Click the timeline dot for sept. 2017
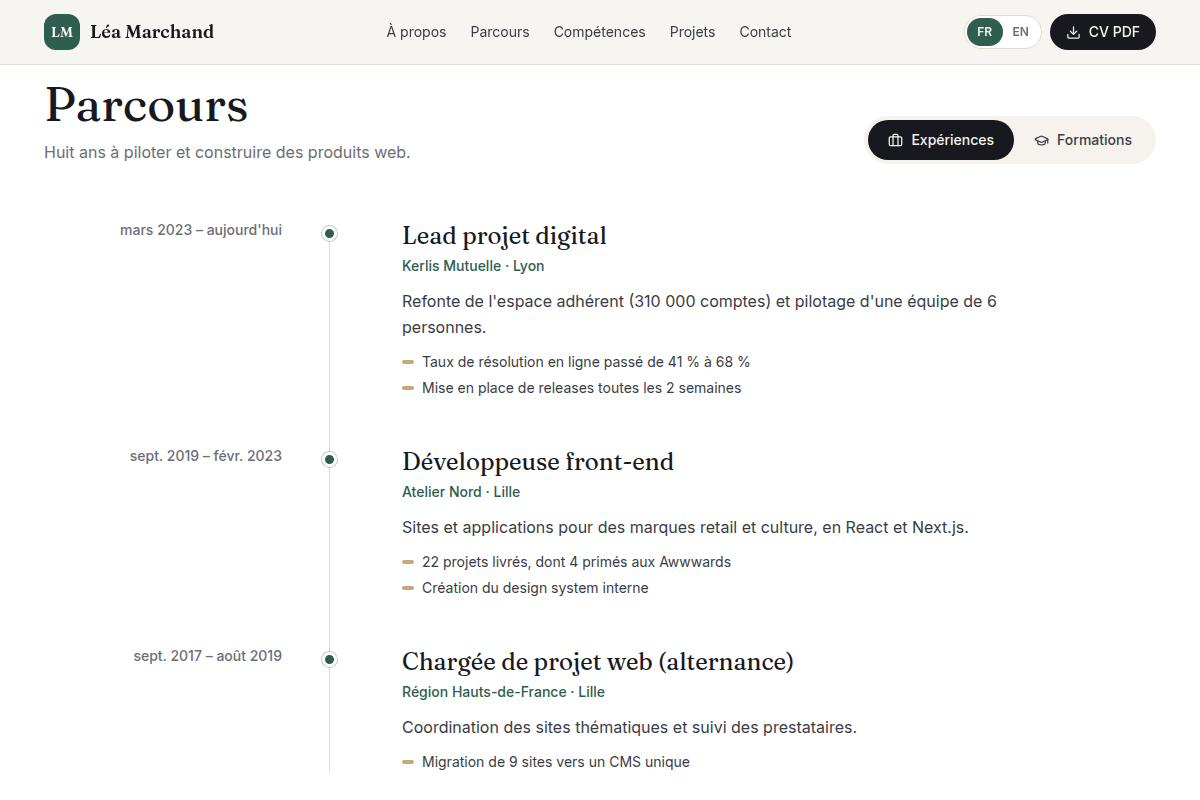Image resolution: width=1200 pixels, height=800 pixels. pos(329,659)
